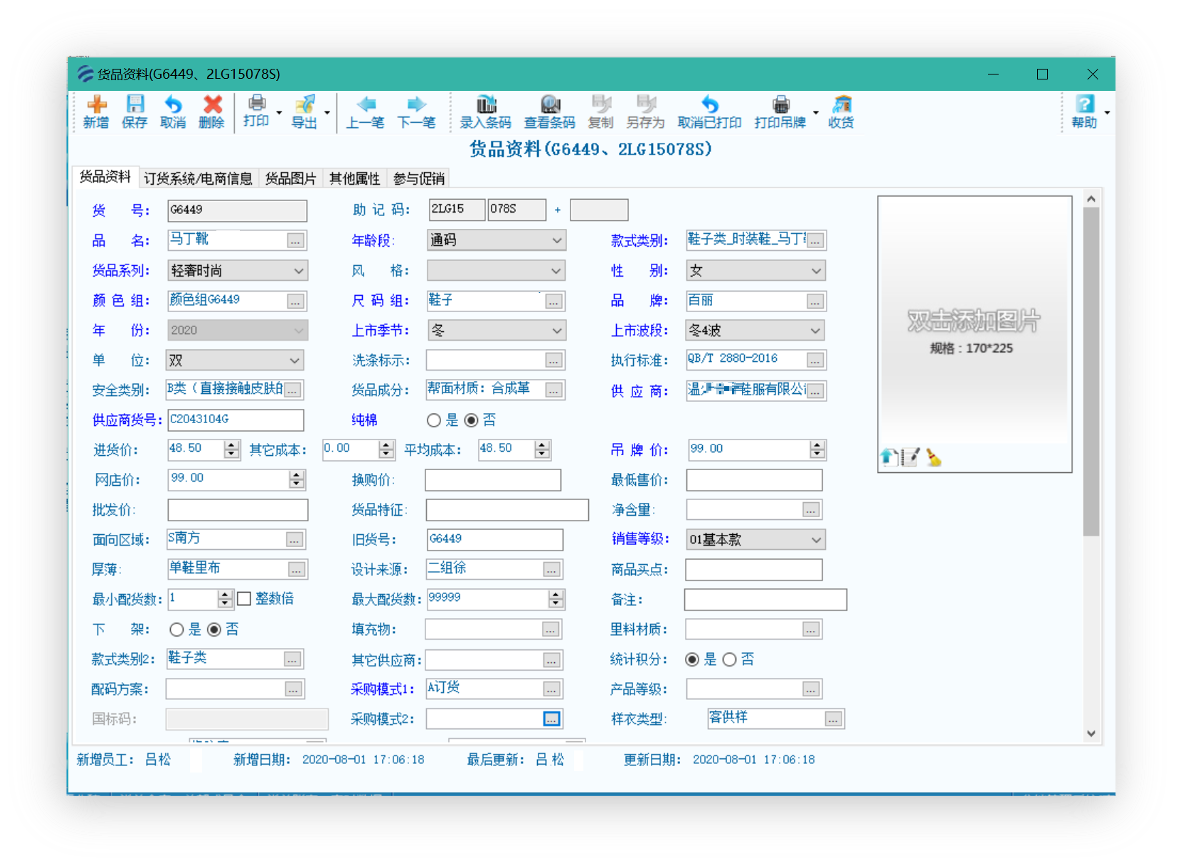Open the 订货系统/电商信息 tab
Image resolution: width=1177 pixels, height=868 pixels.
click(198, 179)
